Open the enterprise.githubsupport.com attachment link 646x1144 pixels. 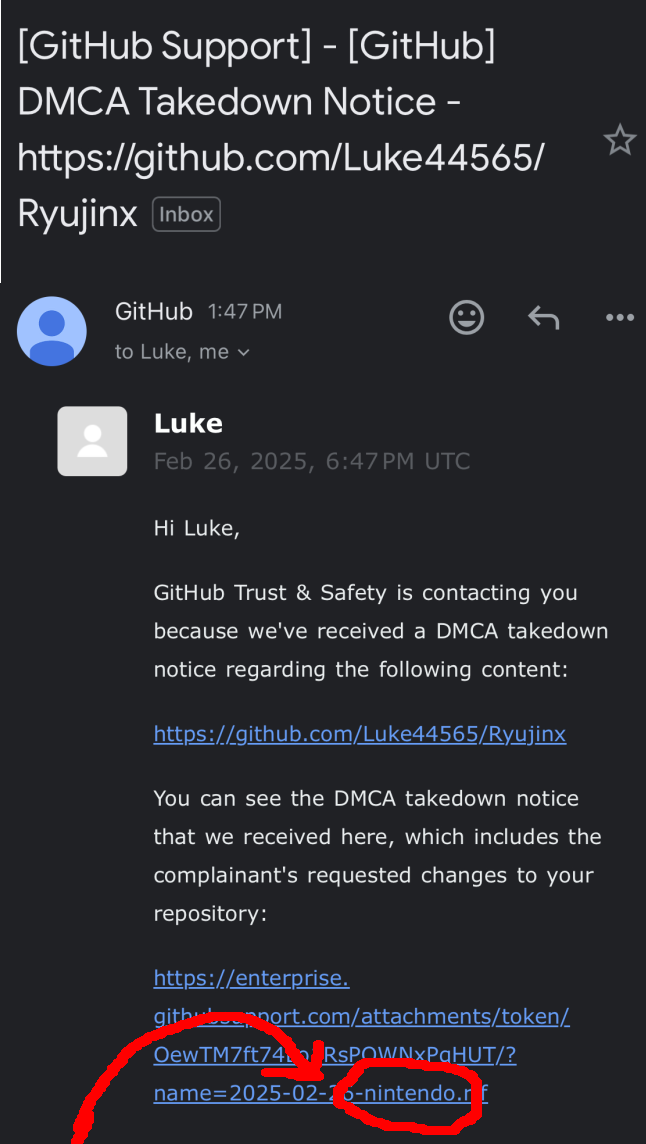(x=361, y=1017)
